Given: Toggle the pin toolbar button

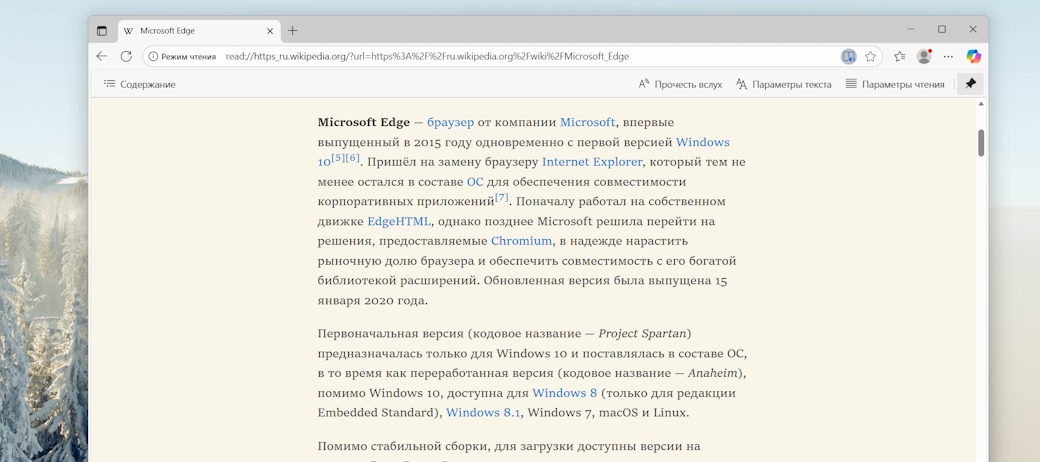Looking at the screenshot, I should (970, 84).
